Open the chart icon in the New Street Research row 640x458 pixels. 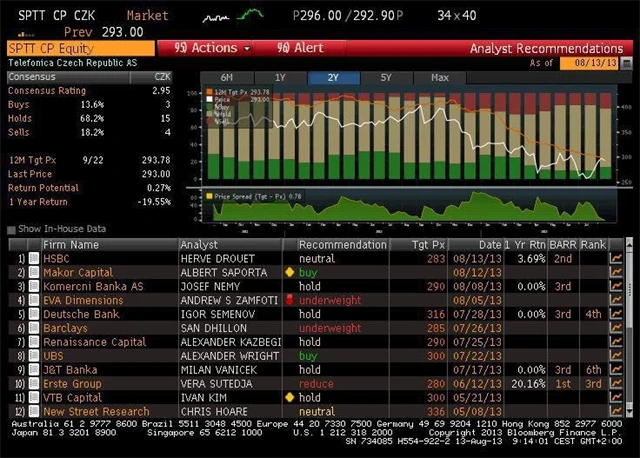coord(616,411)
